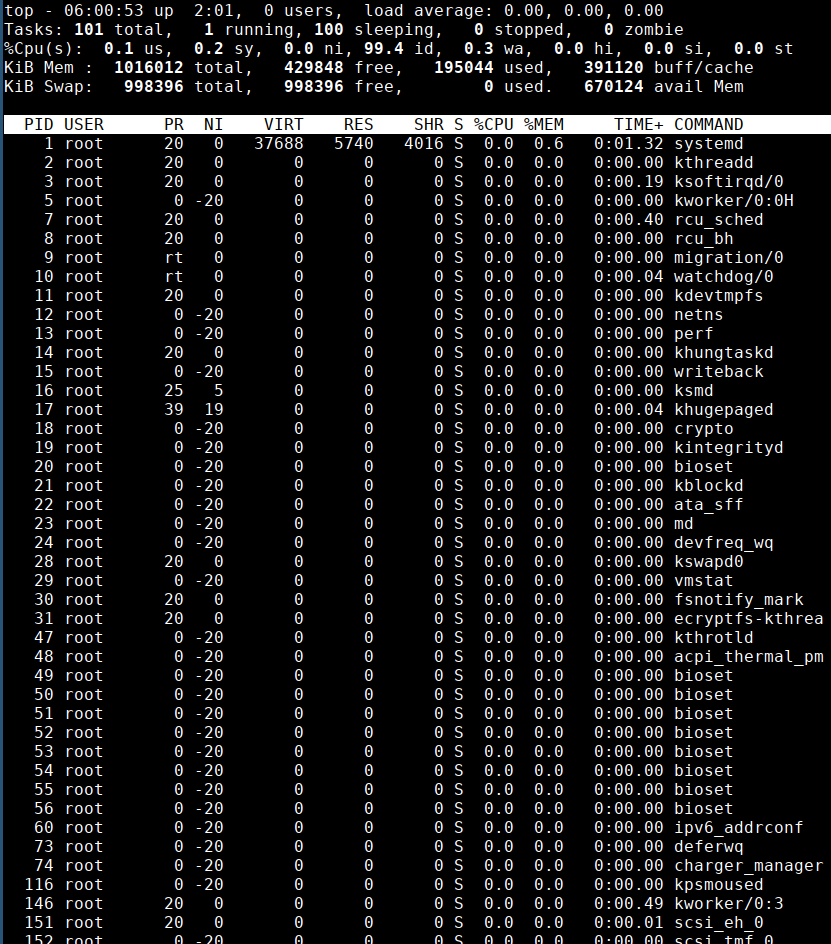Click the NI column header
Screen dimensions: 831x944
tap(213, 125)
